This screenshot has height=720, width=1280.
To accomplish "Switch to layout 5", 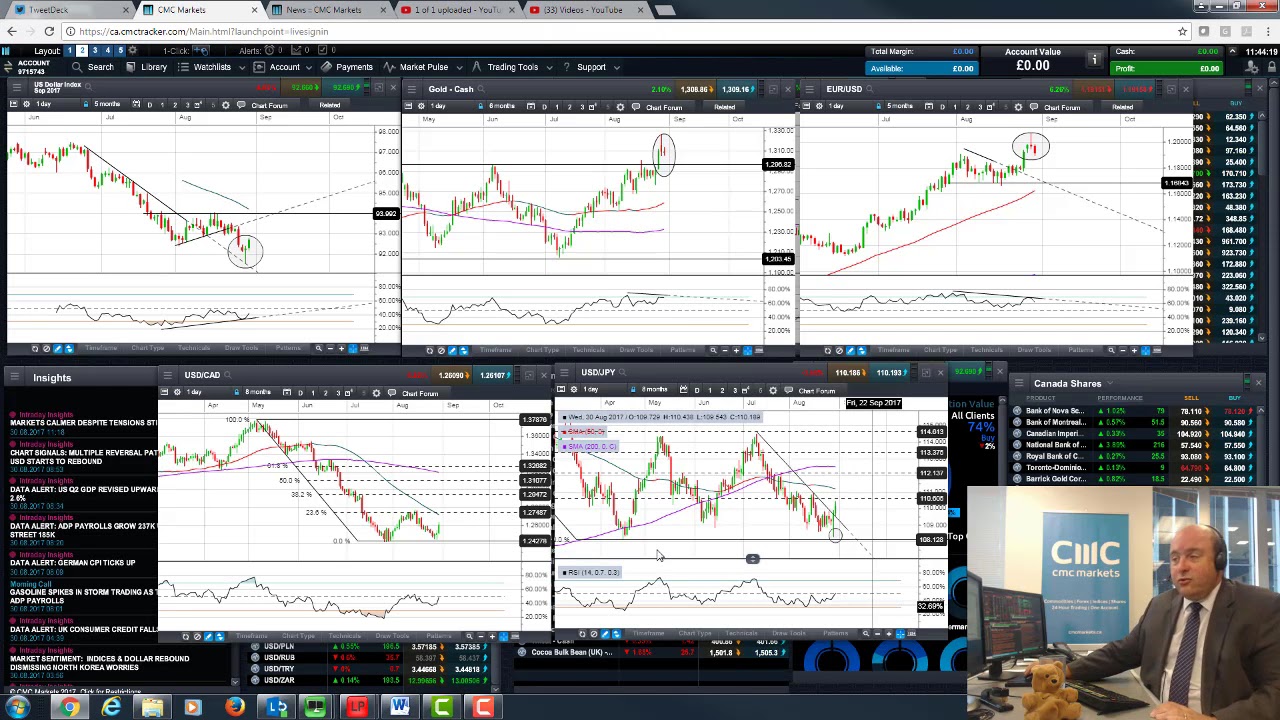I will [x=121, y=51].
